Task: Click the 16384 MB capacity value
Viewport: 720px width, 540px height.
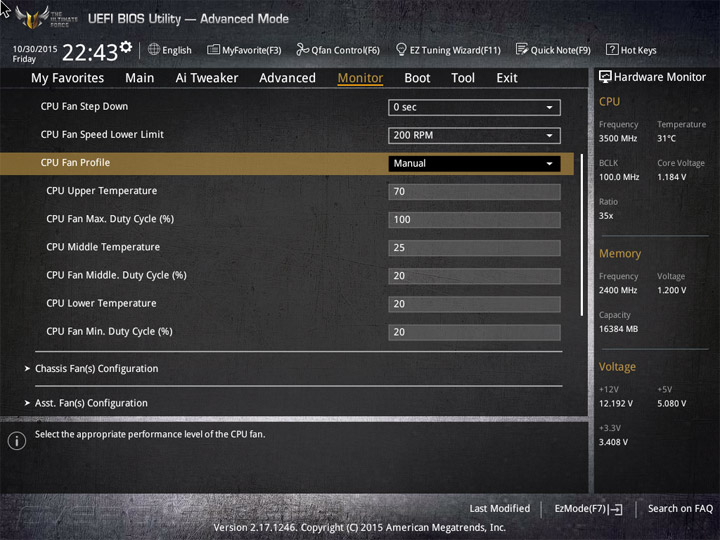Action: (618, 329)
